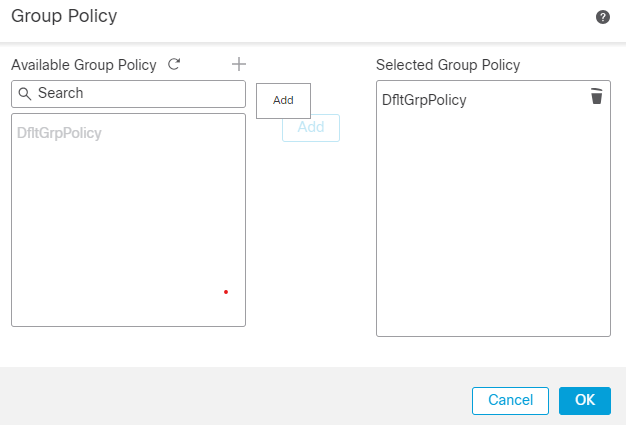Click the magnifier icon in the search box
The height and width of the screenshot is (425, 626).
pos(25,94)
